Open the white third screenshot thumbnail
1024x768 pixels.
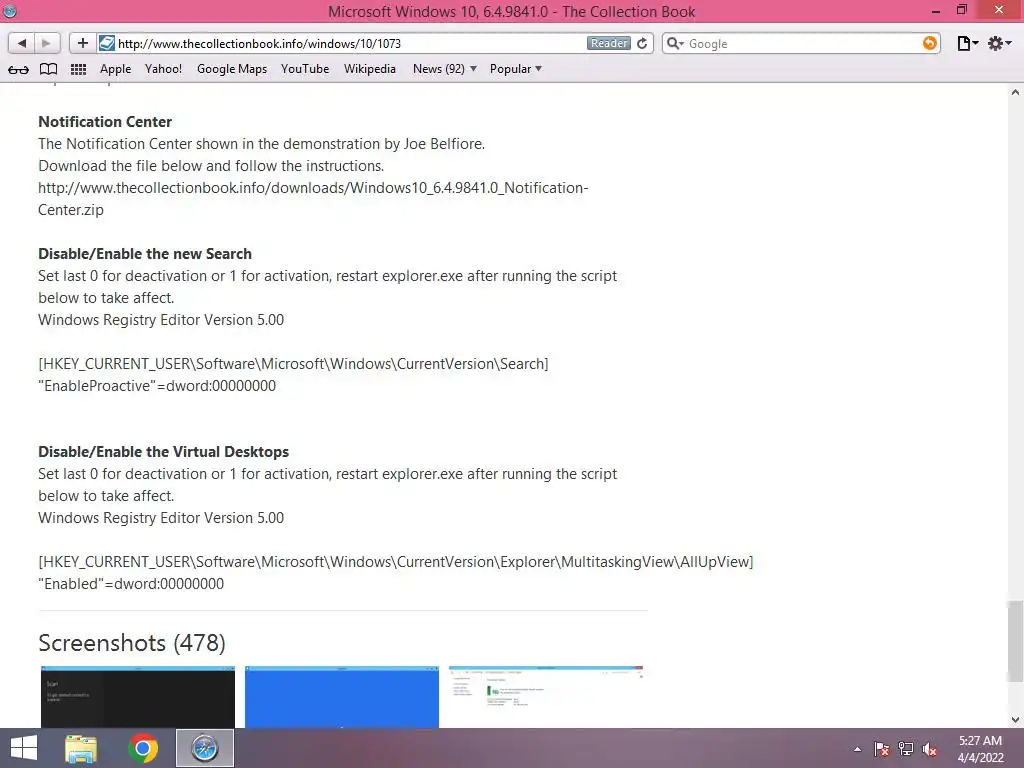(x=546, y=697)
